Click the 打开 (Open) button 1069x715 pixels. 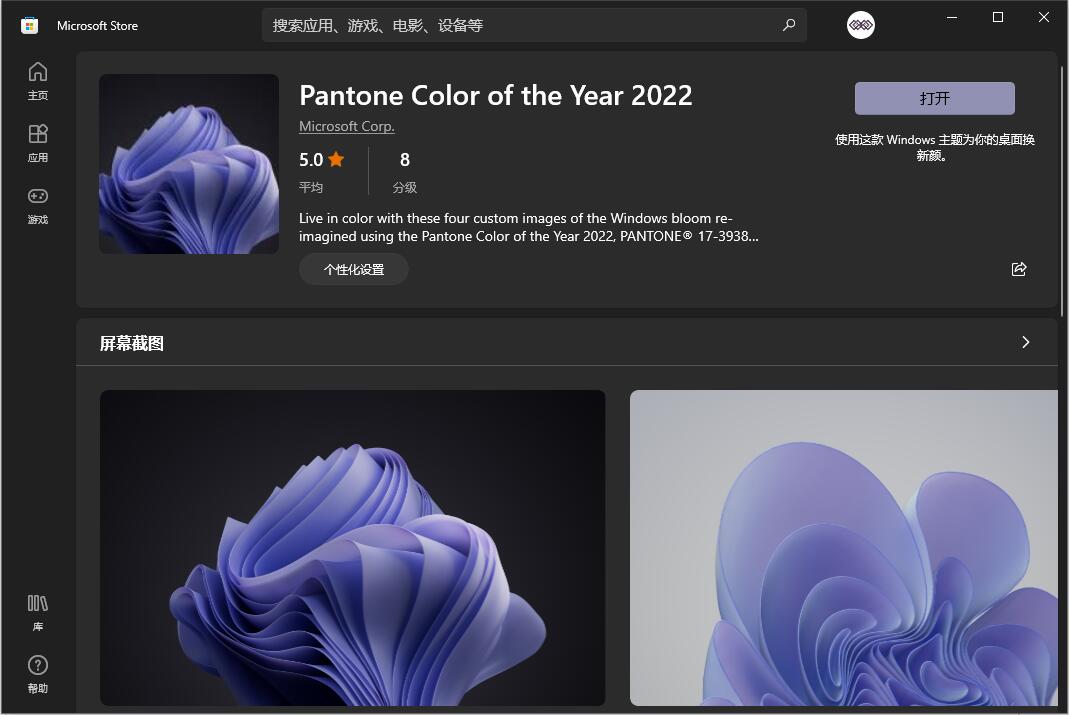(935, 98)
